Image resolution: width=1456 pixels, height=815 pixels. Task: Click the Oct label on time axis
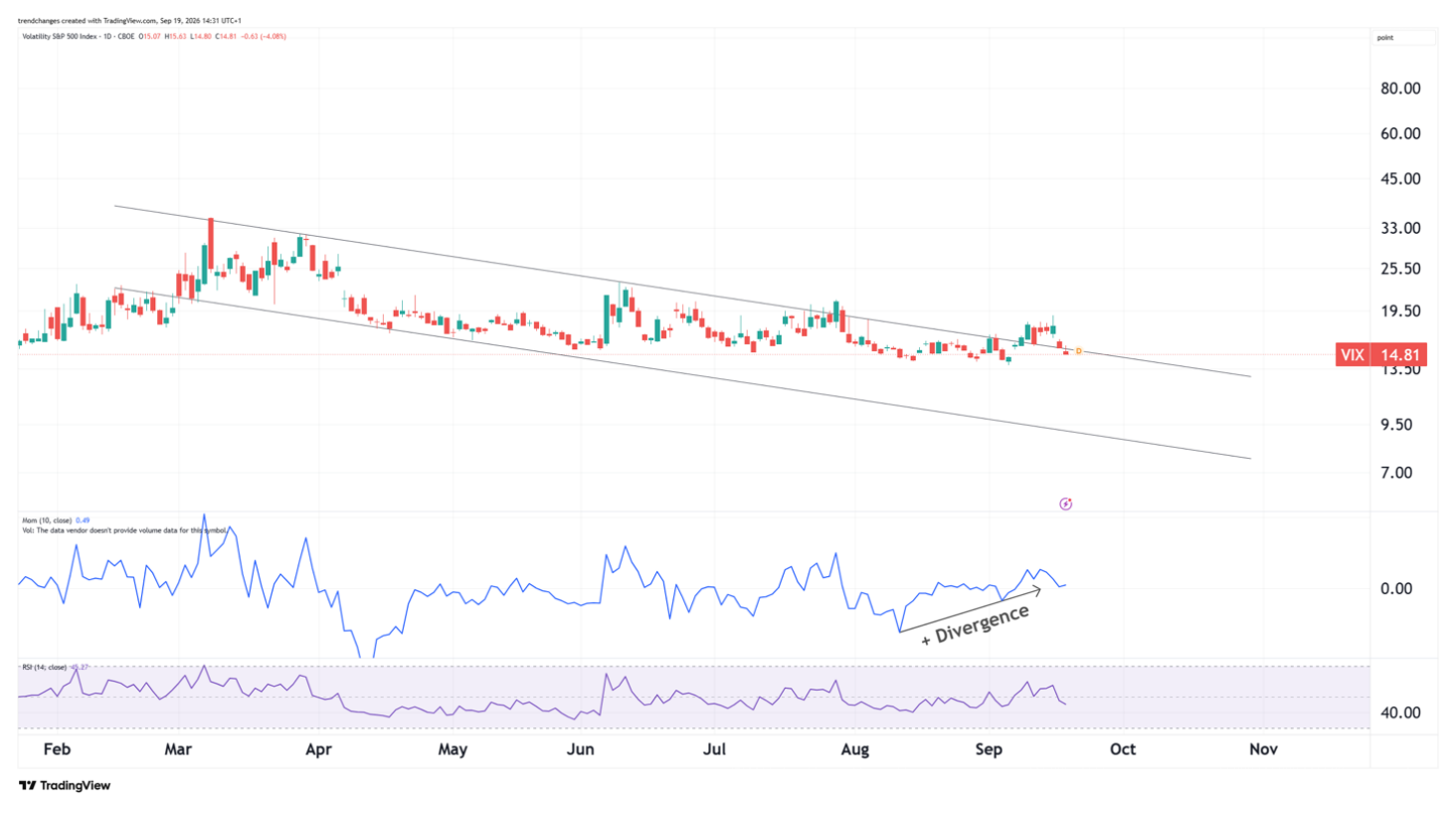point(1123,749)
